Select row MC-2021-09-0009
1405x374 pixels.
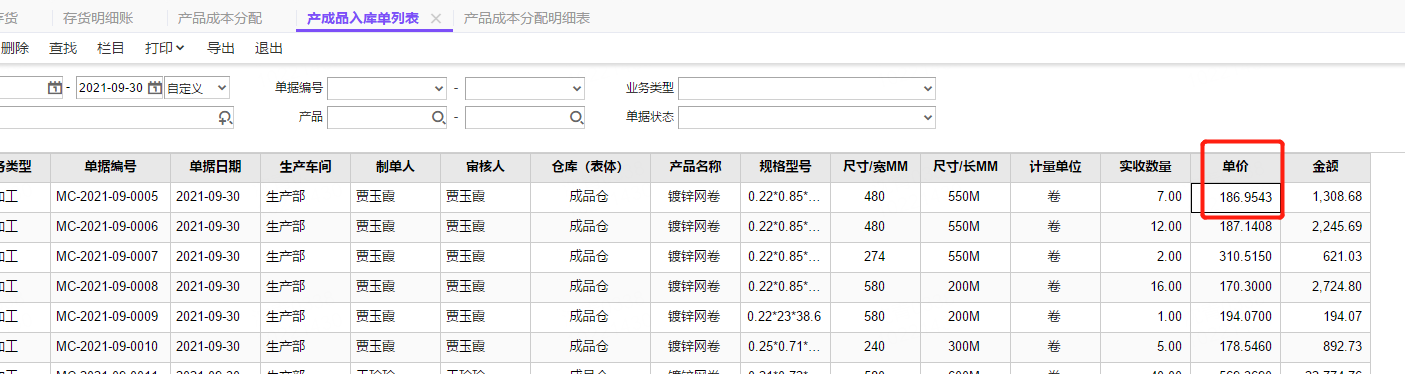685,317
